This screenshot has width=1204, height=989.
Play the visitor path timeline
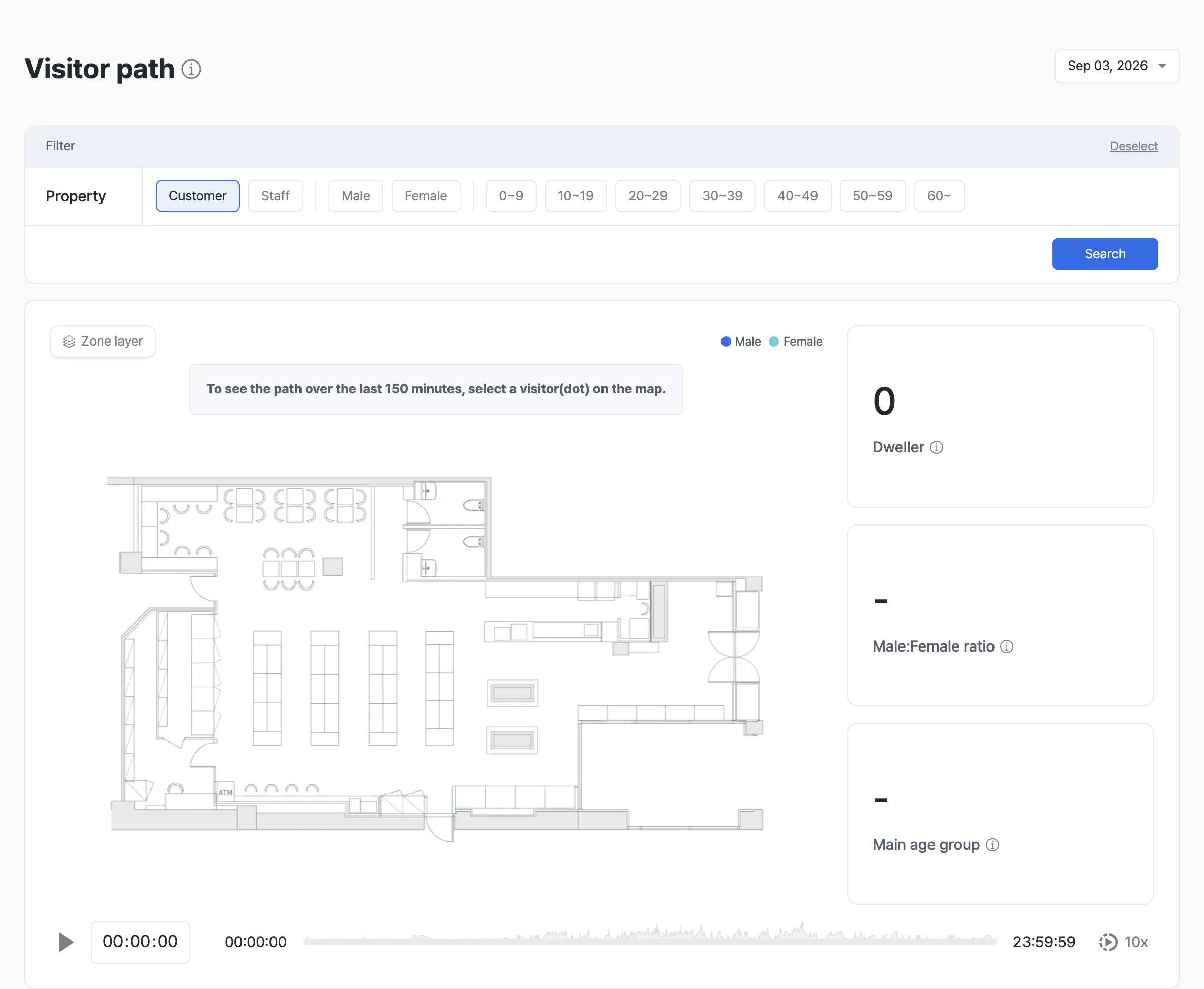[x=66, y=942]
